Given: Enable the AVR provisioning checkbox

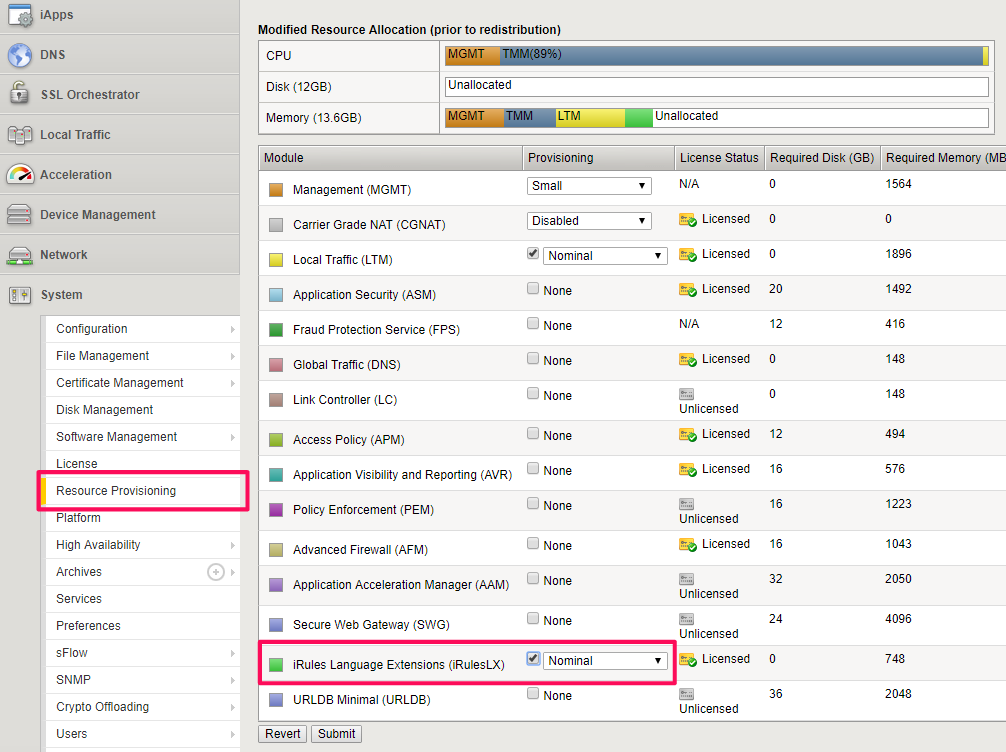Looking at the screenshot, I should coord(533,468).
